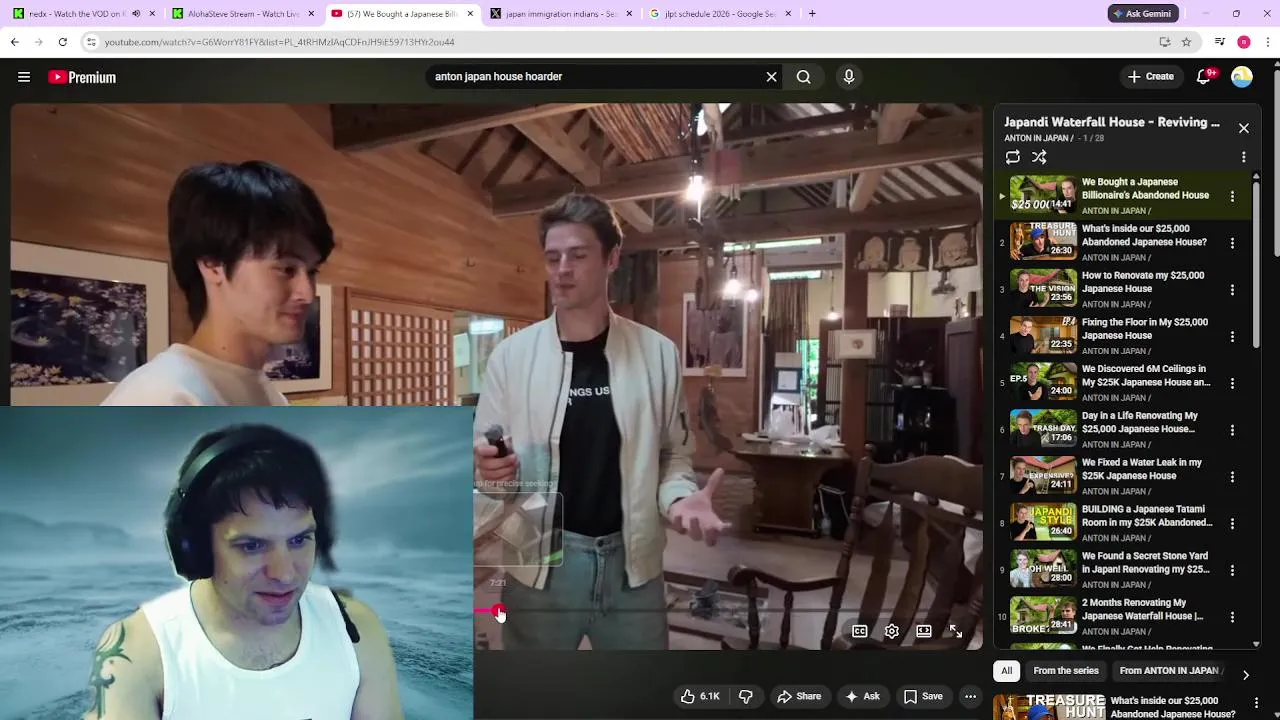Open playlist options three-dot menu
The height and width of the screenshot is (720, 1280).
(x=1244, y=157)
